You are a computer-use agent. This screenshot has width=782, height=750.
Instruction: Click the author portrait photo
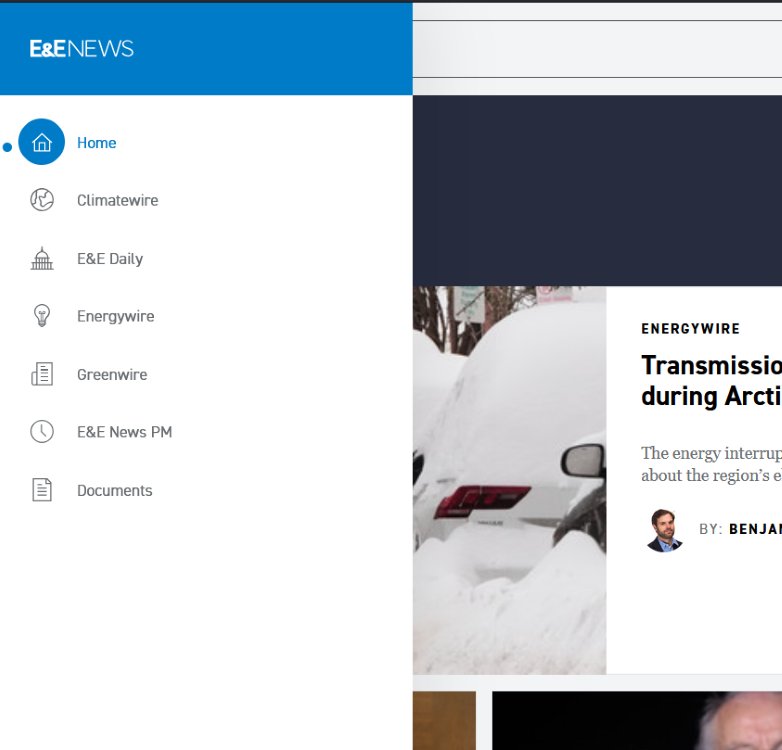(x=664, y=530)
